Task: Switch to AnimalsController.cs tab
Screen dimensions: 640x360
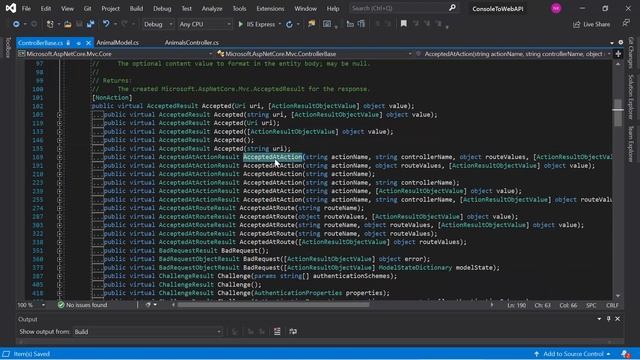Action: click(191, 42)
